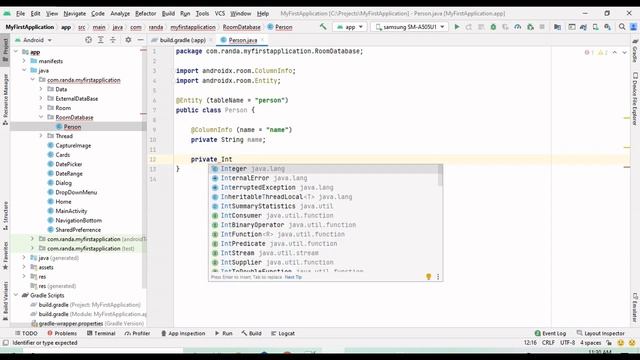This screenshot has width=640, height=360.
Task: Go to the next highlighted error arrow
Action: coord(624,53)
